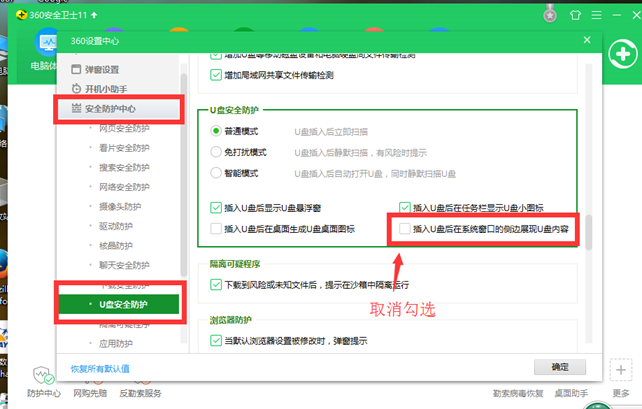642x409 pixels.
Task: Click the 浏览器防护 section title
Action: (x=231, y=320)
